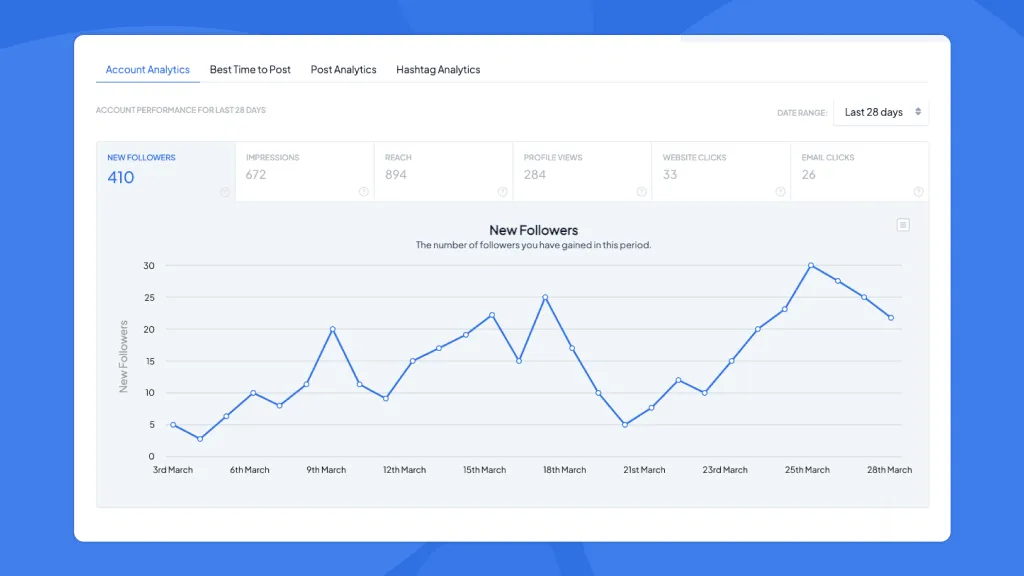The image size is (1024, 576).
Task: Click the help icon in Impressions card
Action: point(364,192)
